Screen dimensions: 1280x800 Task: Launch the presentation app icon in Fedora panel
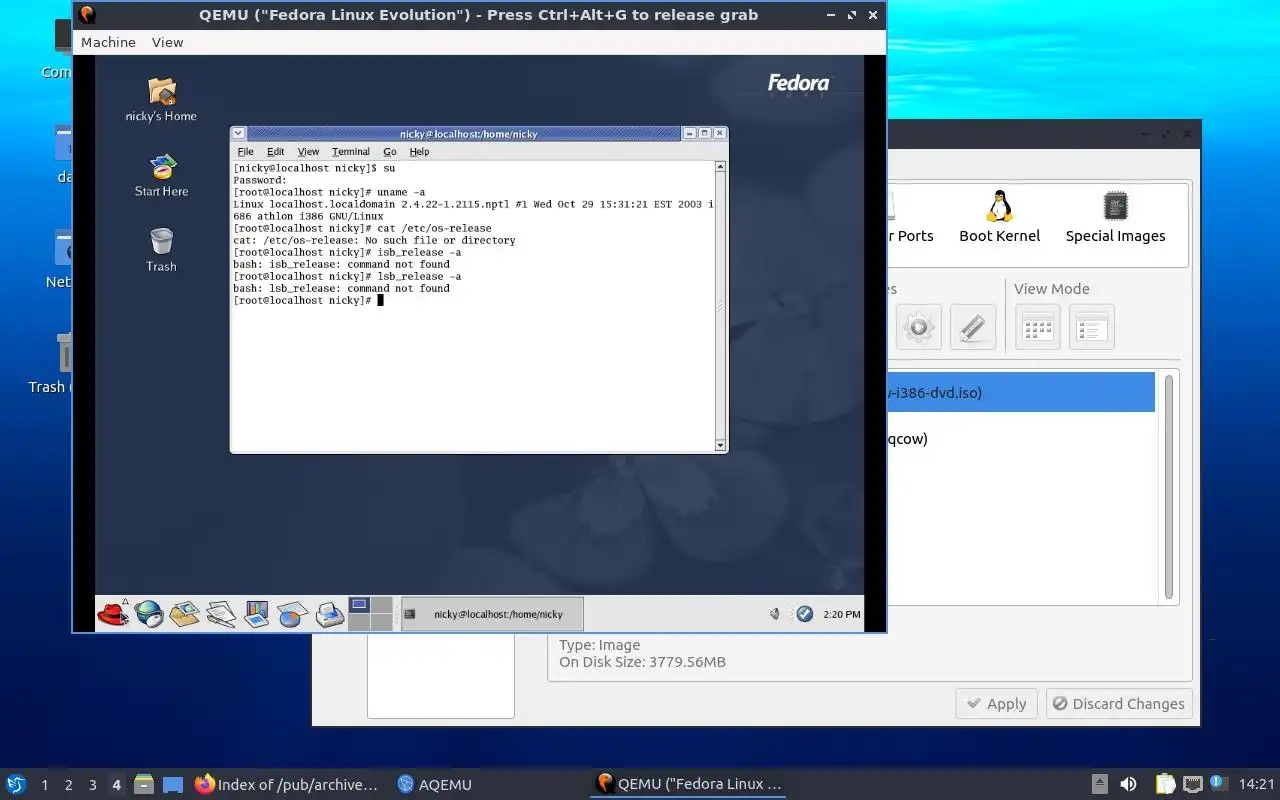[x=257, y=613]
